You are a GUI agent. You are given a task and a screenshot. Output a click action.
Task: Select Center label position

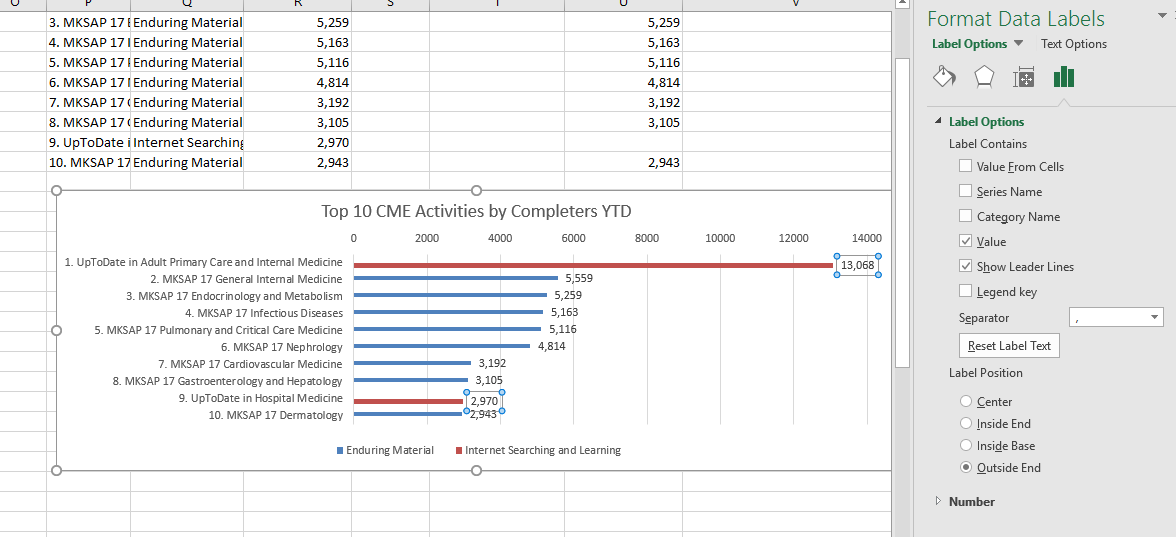(x=966, y=401)
